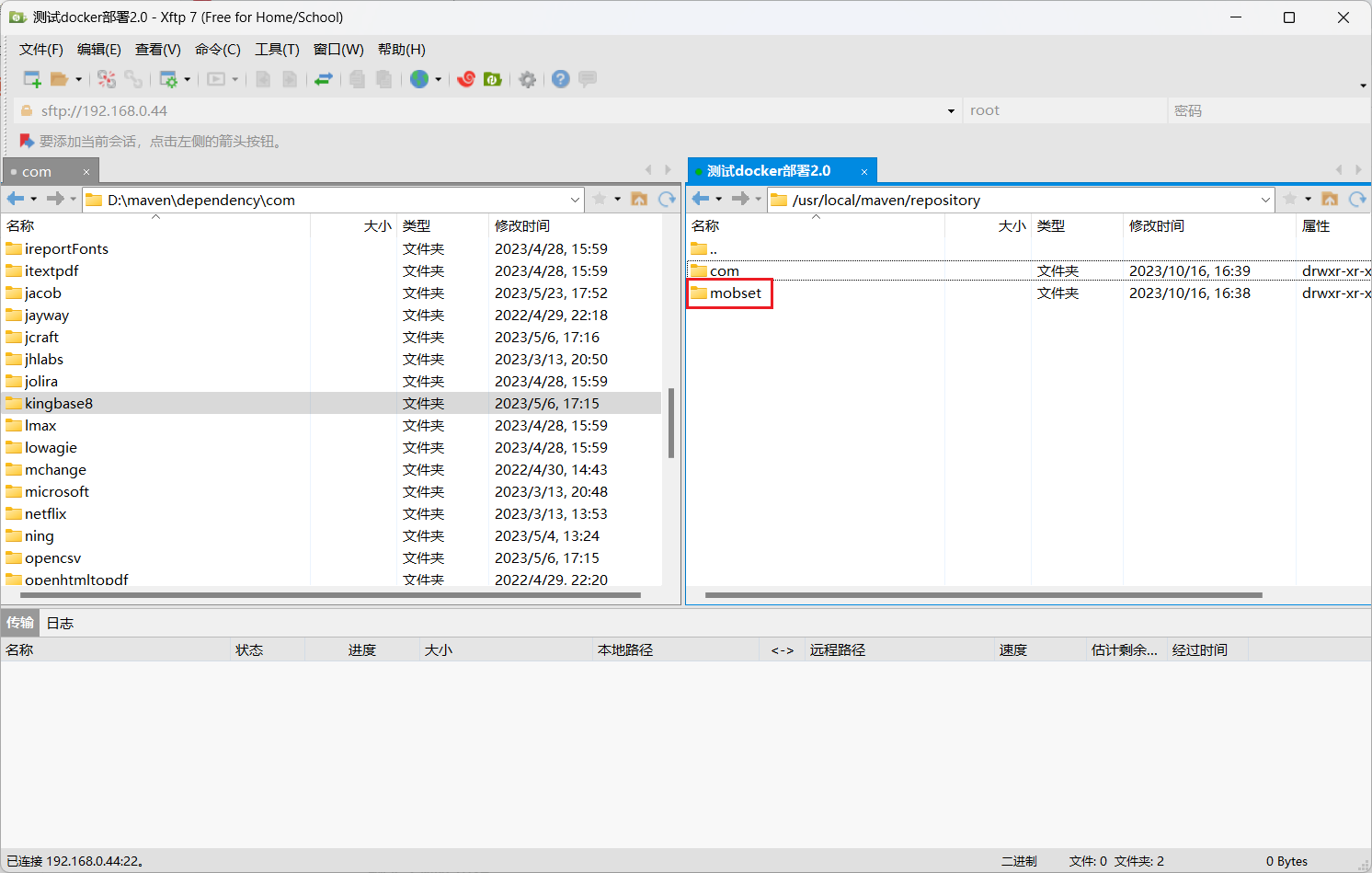Close the local com tab
Viewport: 1372px width, 873px height.
click(x=86, y=172)
